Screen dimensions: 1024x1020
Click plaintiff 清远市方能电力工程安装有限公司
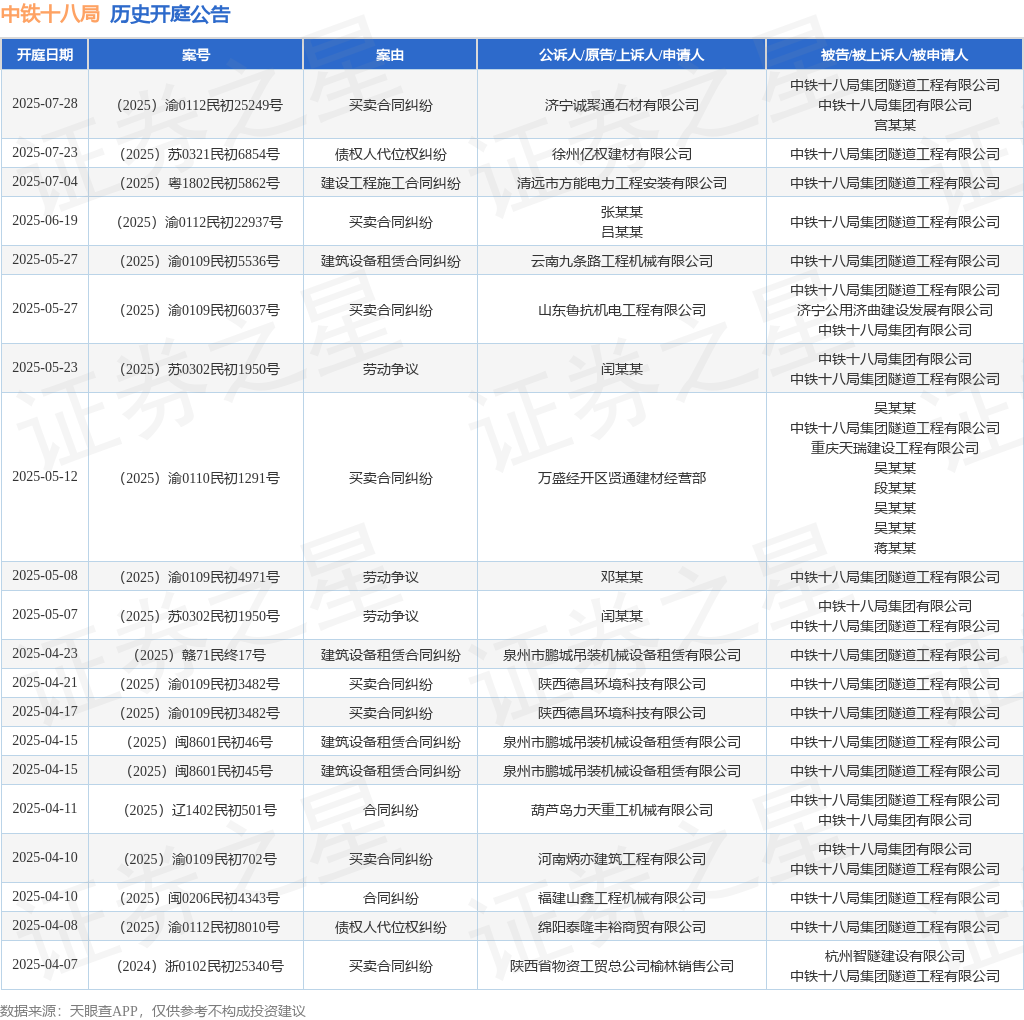point(621,183)
